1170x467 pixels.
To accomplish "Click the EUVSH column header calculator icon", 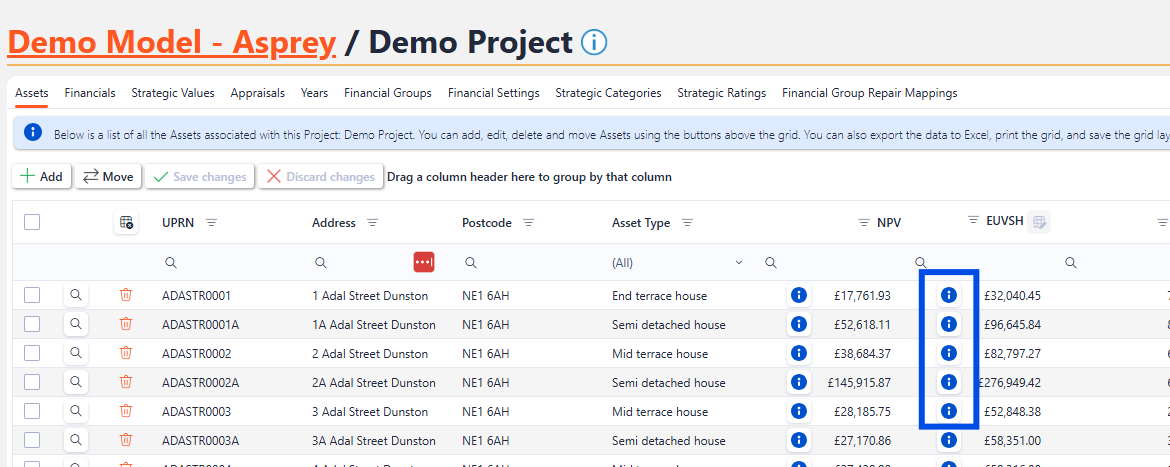I will point(1040,222).
